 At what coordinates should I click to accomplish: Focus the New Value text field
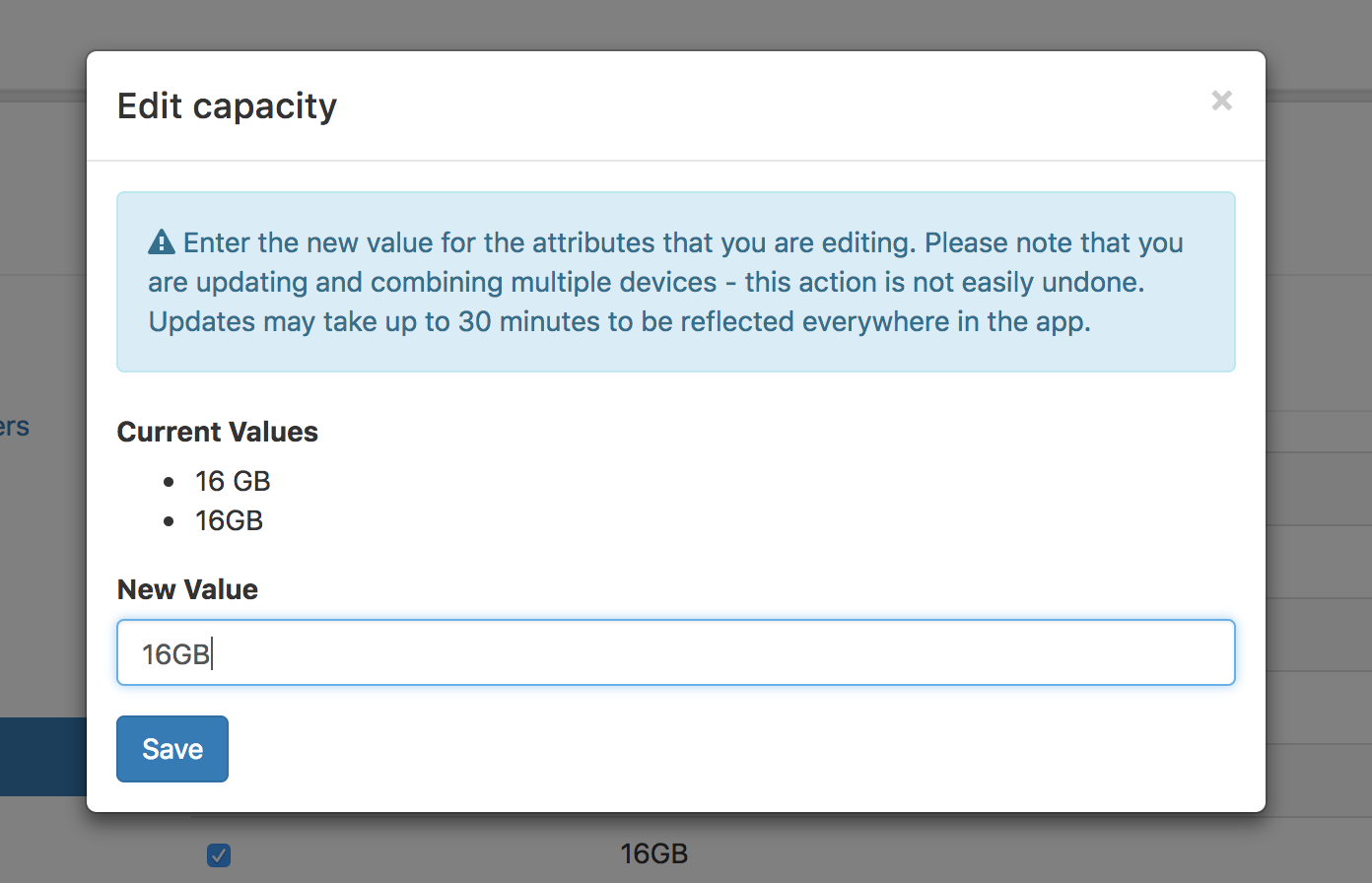676,652
